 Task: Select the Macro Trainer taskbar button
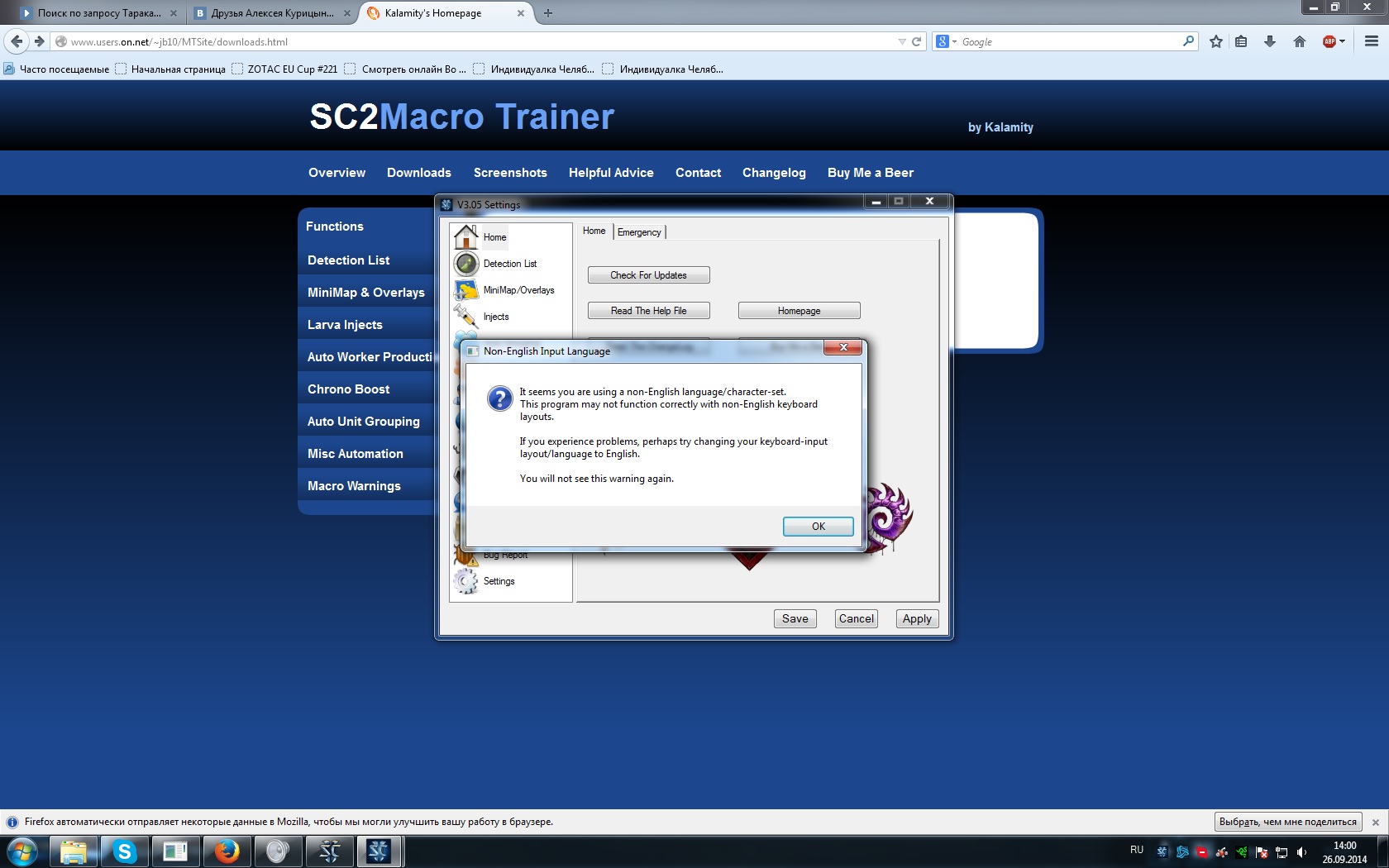coord(379,851)
